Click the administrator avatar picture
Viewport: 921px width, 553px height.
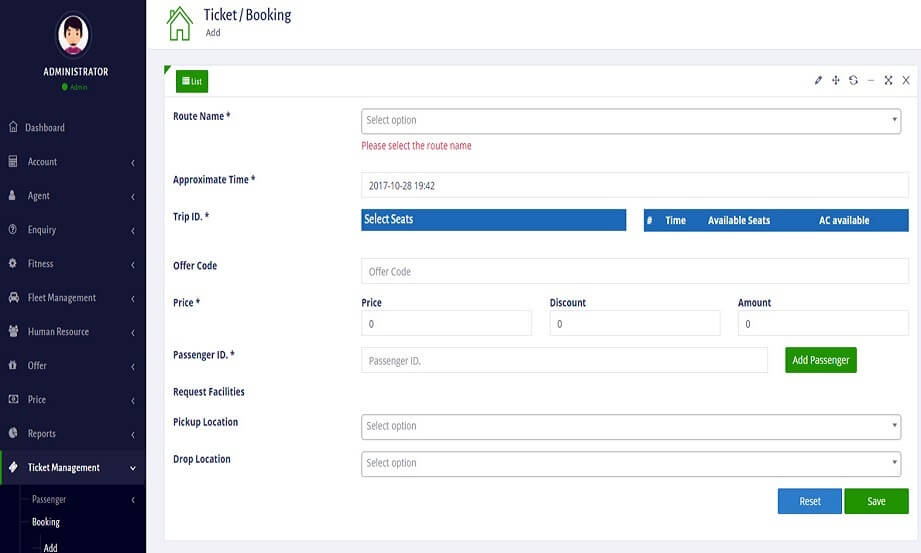[x=74, y=35]
